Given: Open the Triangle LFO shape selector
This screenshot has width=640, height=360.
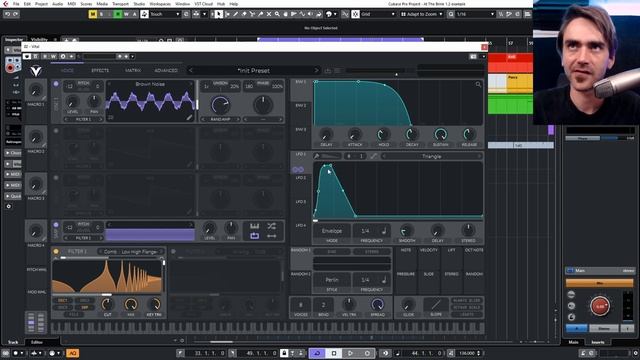Looking at the screenshot, I should pos(431,156).
